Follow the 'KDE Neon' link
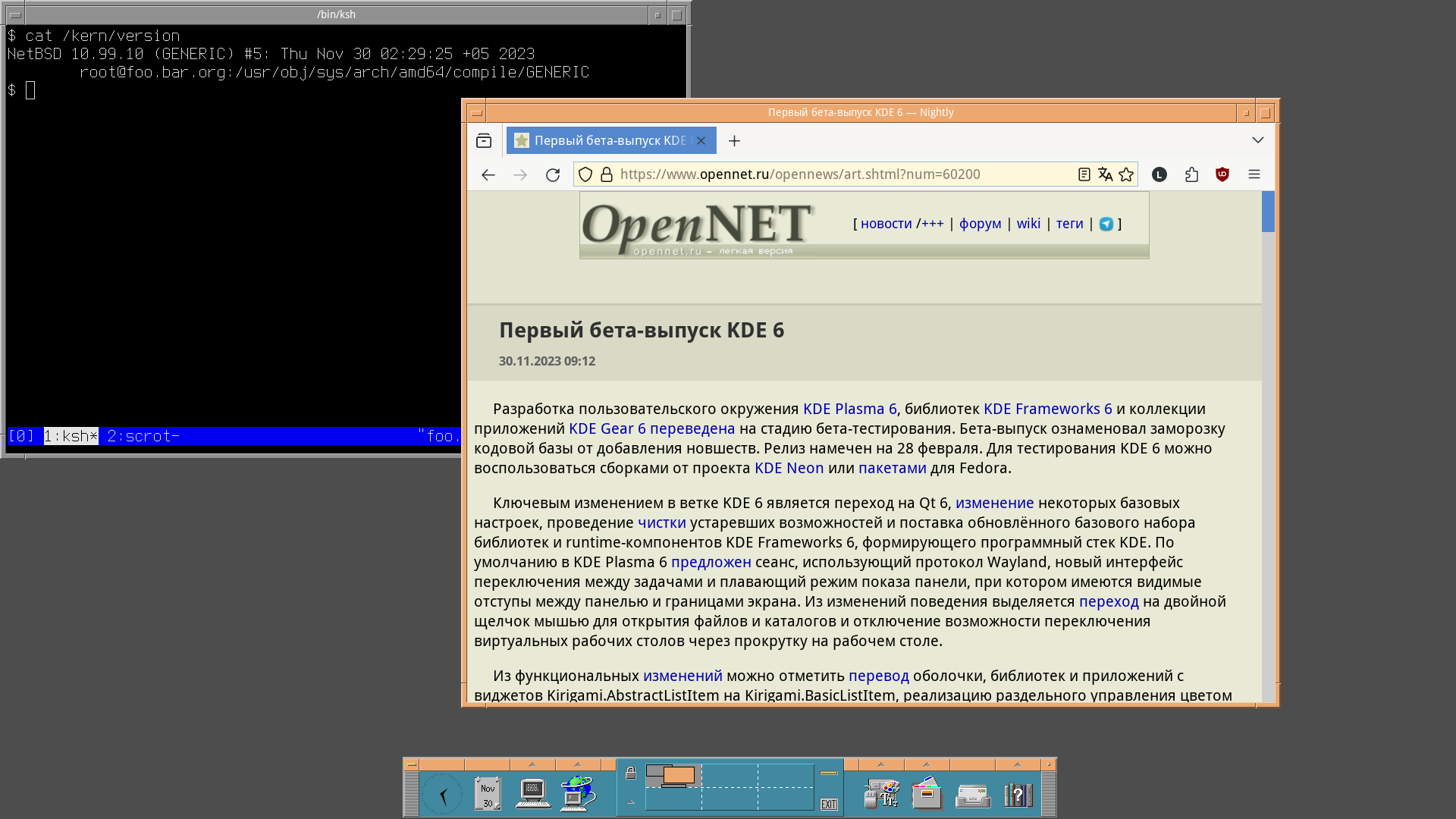This screenshot has width=1456, height=819. 789,469
